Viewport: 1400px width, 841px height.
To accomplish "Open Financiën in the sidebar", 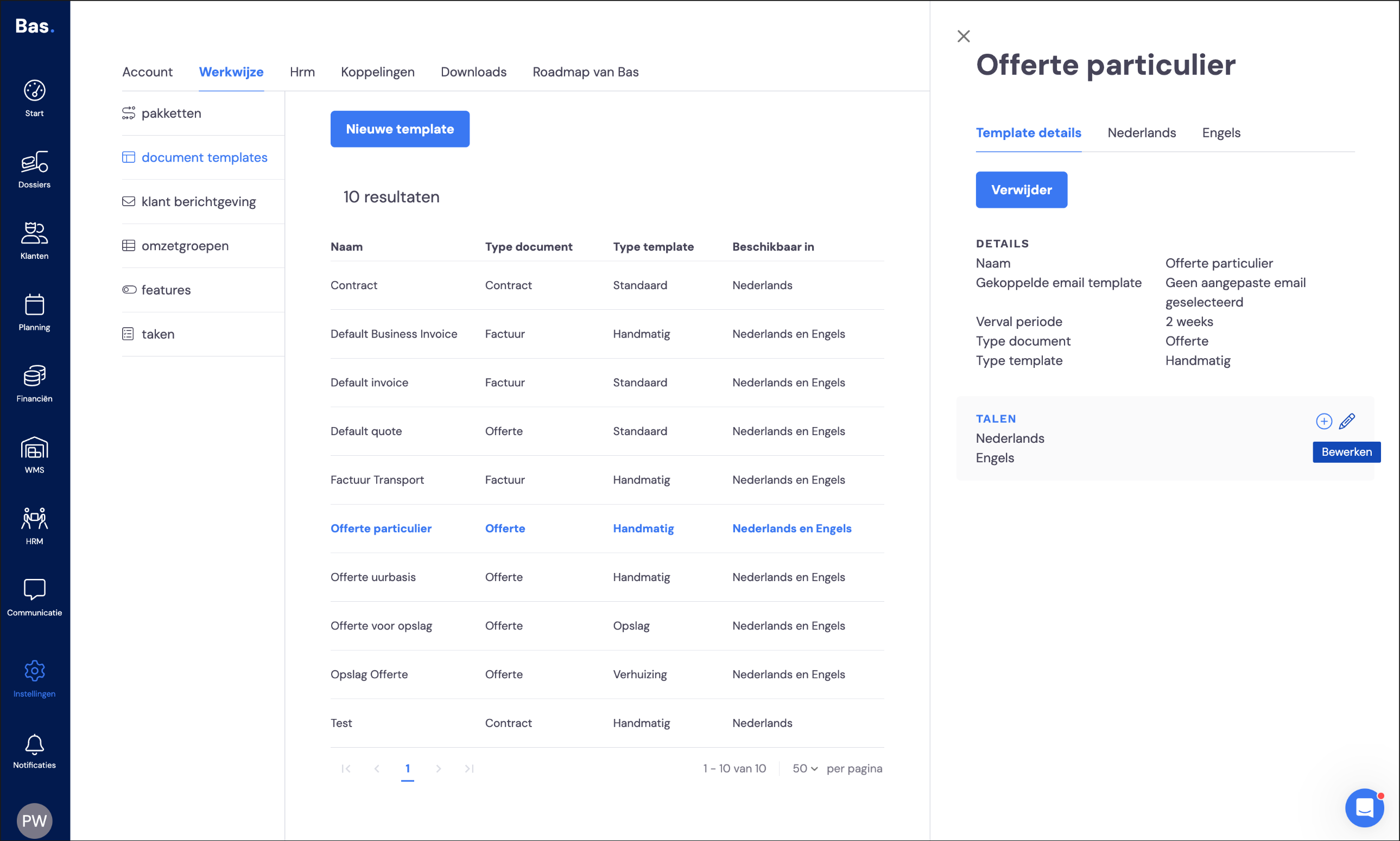I will pos(34,384).
